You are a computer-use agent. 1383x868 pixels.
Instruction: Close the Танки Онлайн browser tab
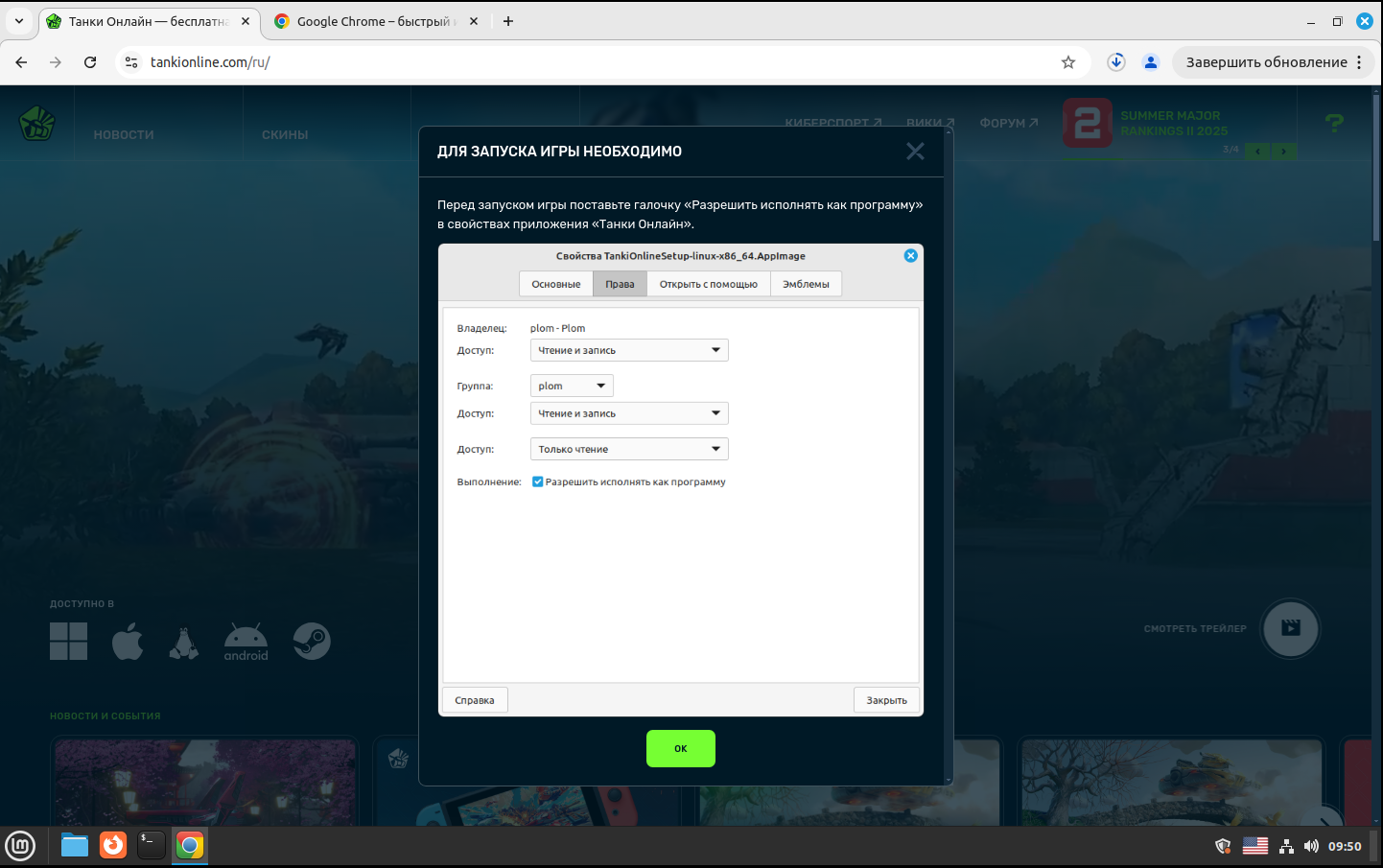point(246,21)
